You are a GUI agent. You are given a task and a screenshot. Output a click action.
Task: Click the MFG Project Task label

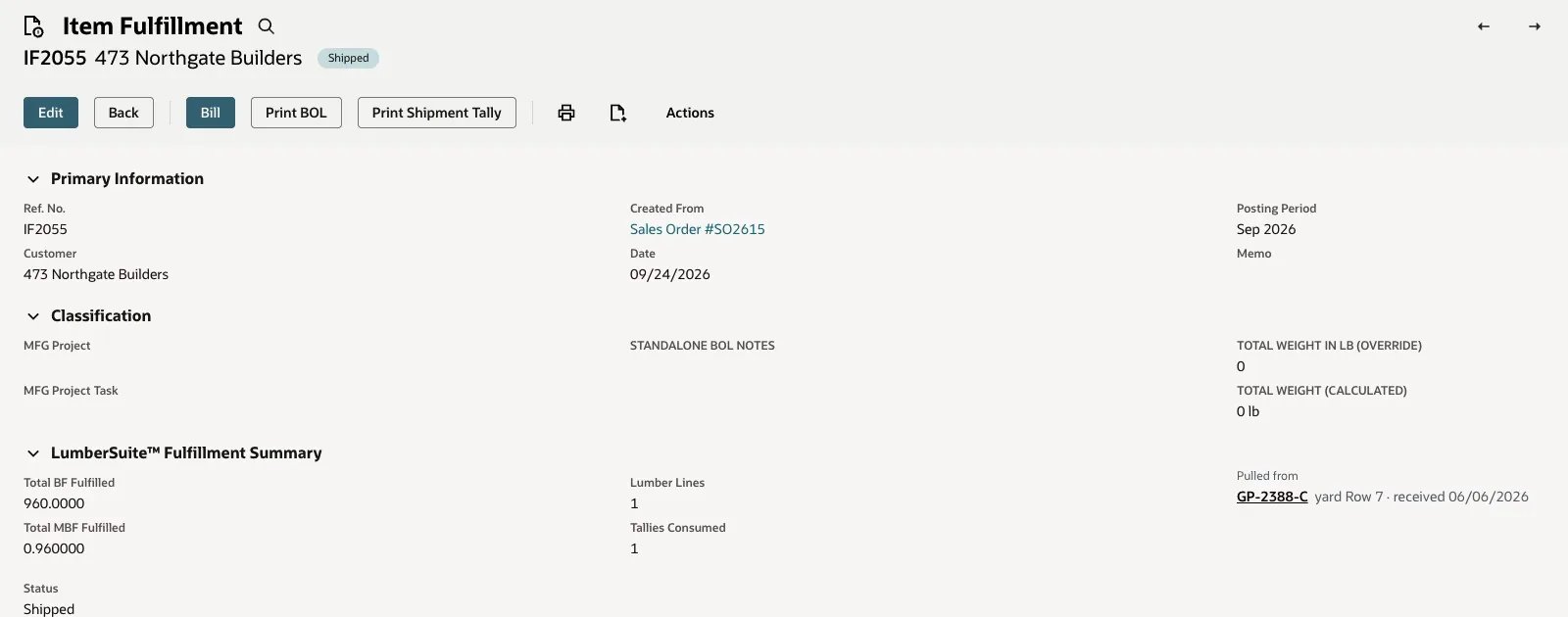71,391
